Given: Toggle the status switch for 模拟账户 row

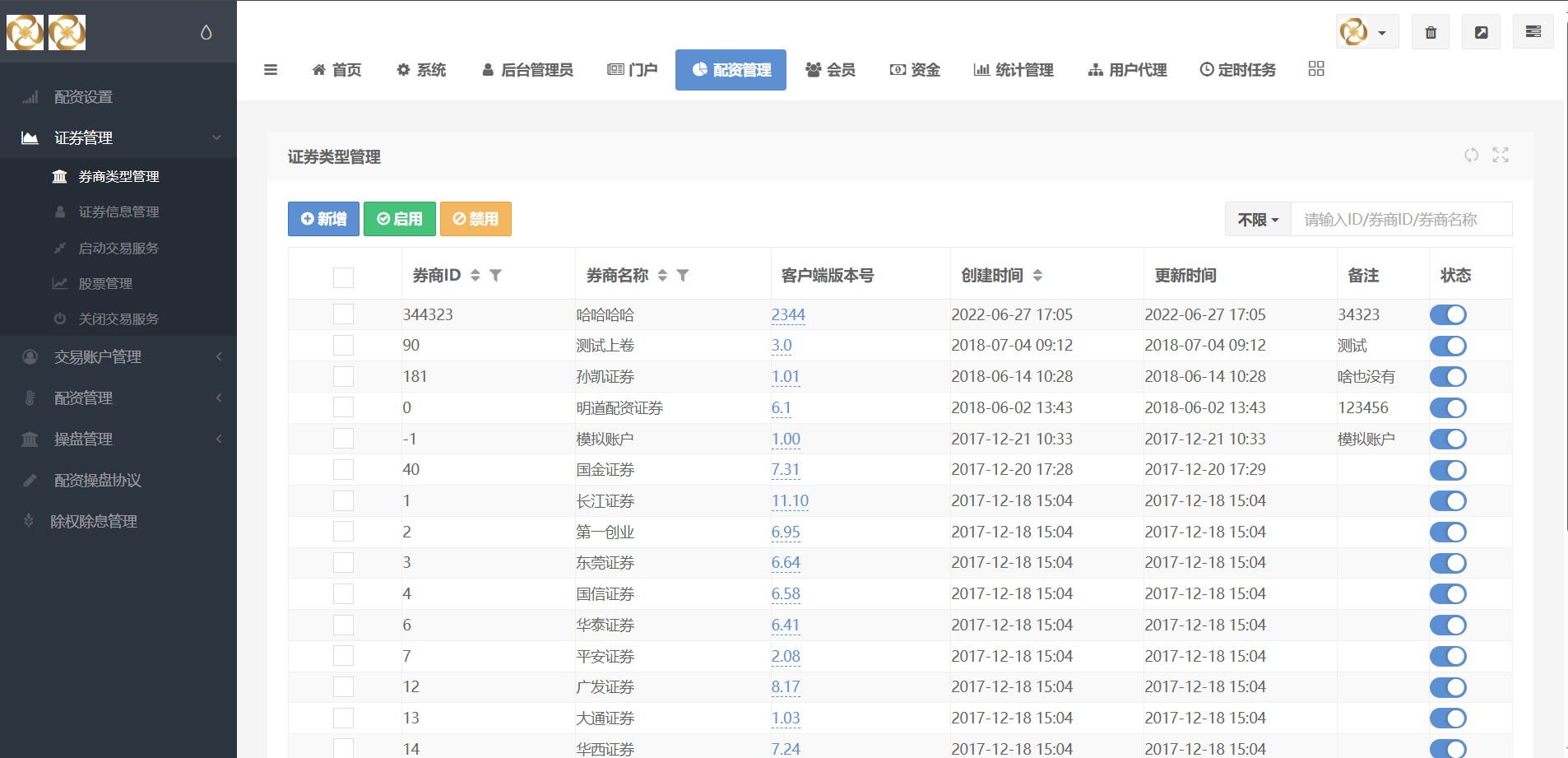Looking at the screenshot, I should [x=1448, y=439].
